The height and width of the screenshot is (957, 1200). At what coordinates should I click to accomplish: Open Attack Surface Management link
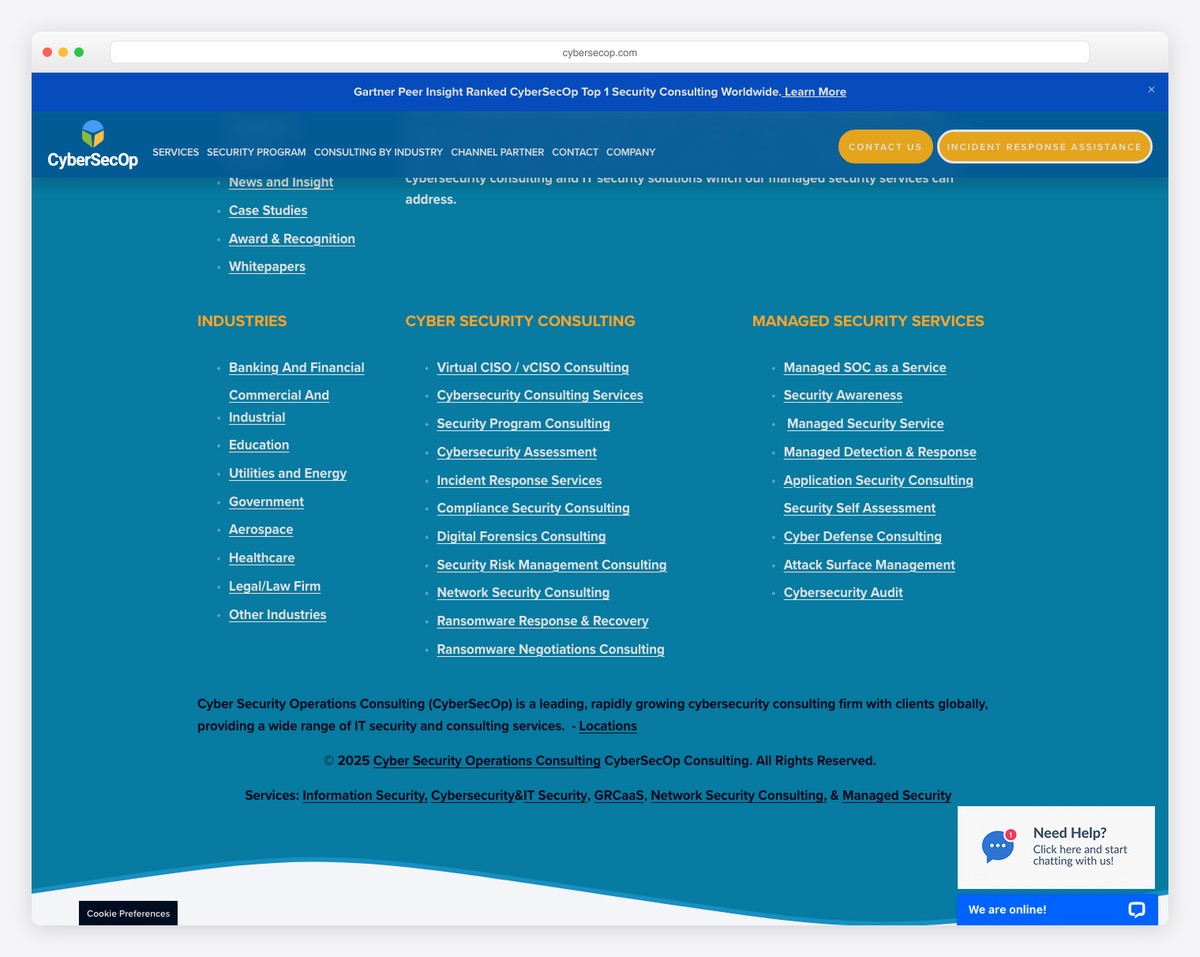[x=869, y=565]
